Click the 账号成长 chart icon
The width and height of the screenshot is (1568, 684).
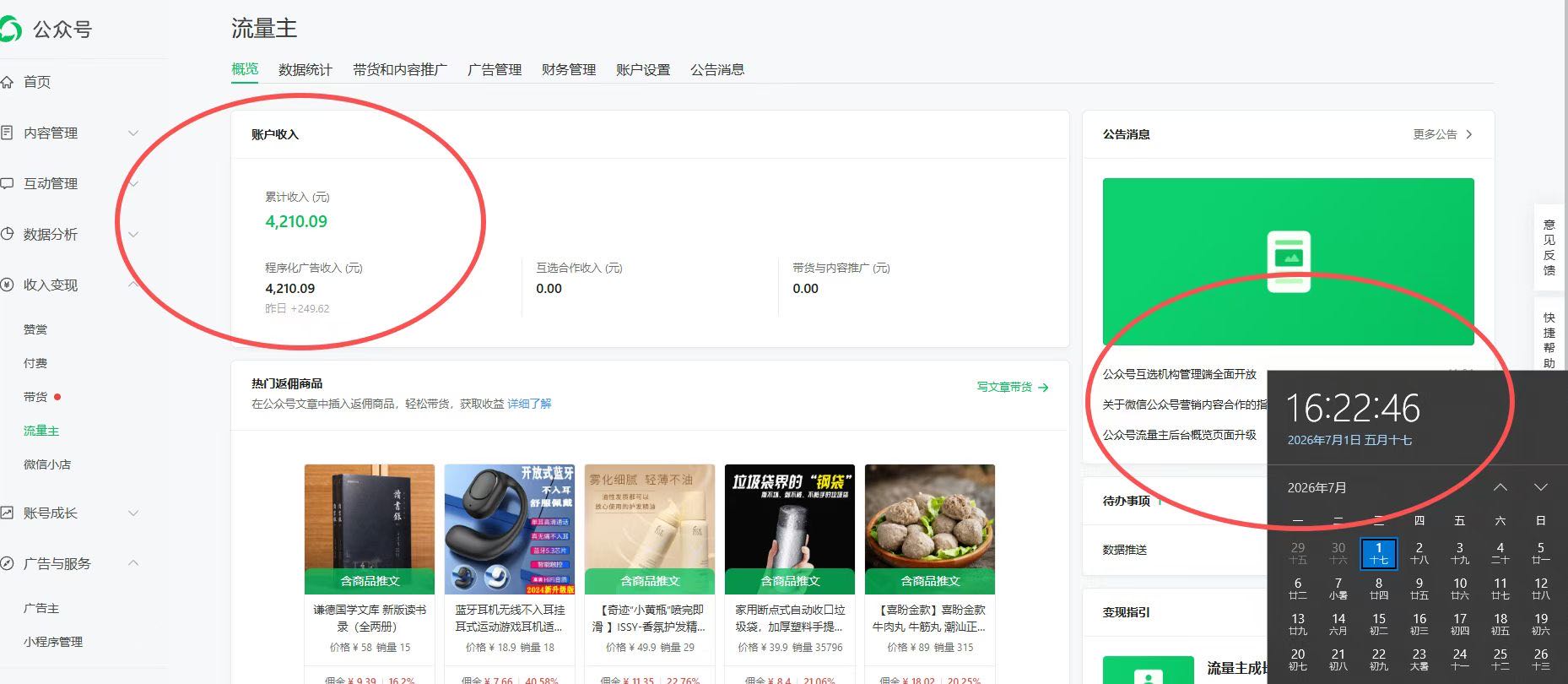tap(7, 513)
